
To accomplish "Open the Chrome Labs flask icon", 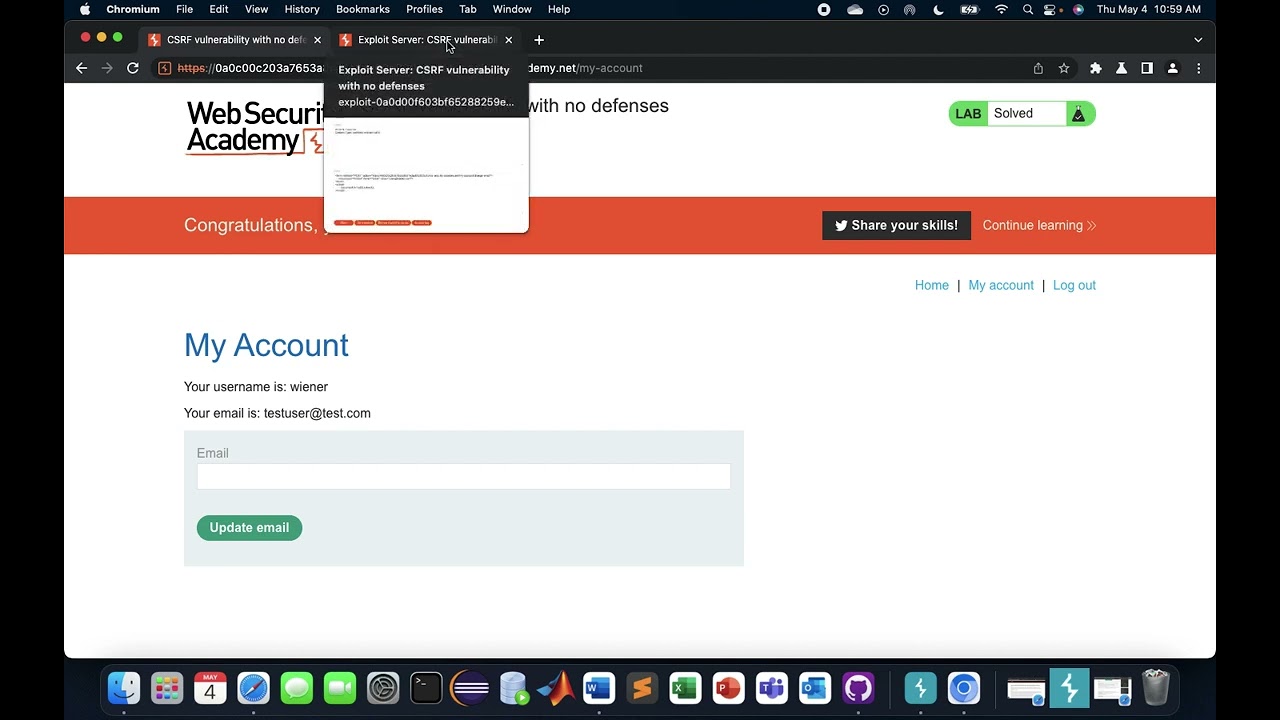I will (x=1121, y=68).
